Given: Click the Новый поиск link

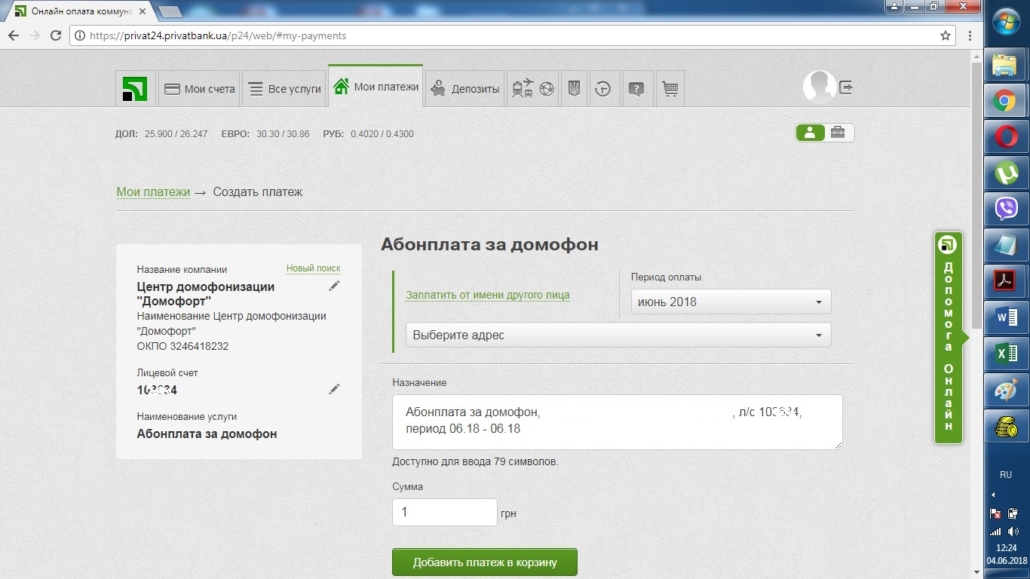Looking at the screenshot, I should tap(313, 268).
